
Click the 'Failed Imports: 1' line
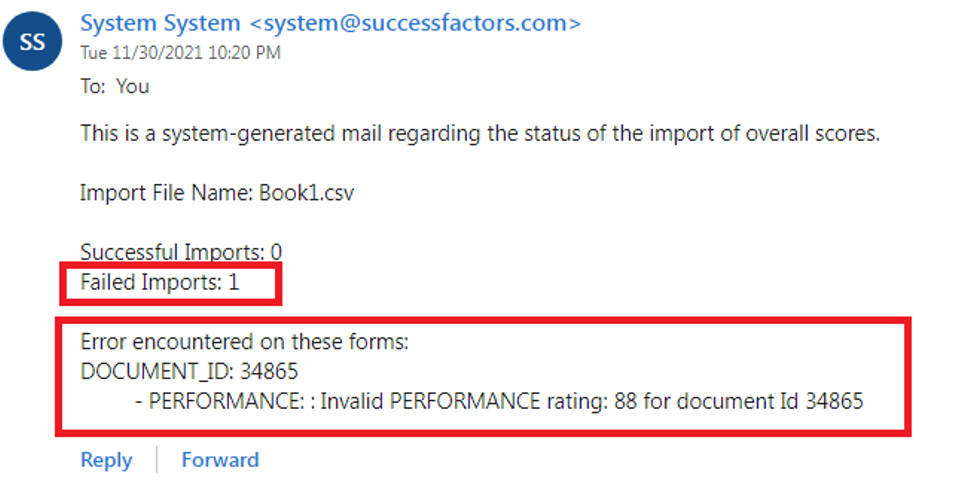159,282
